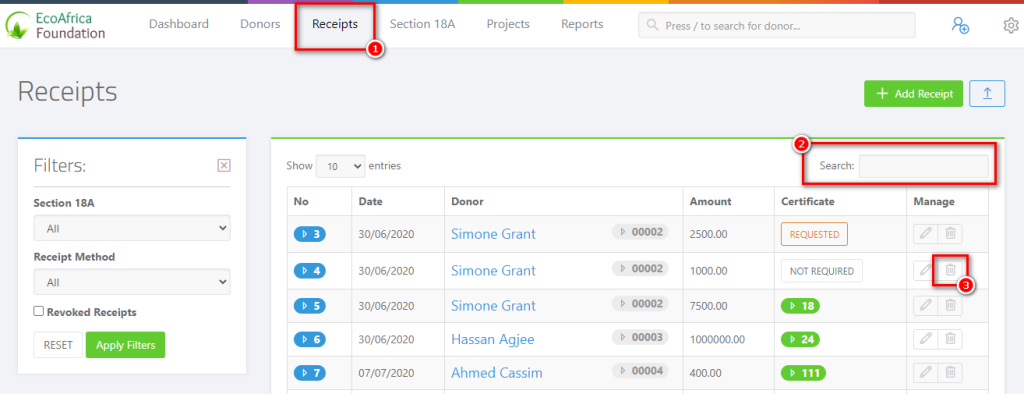Expand donor code 00002 in receipt 4 row
The height and width of the screenshot is (394, 1024).
(x=640, y=268)
